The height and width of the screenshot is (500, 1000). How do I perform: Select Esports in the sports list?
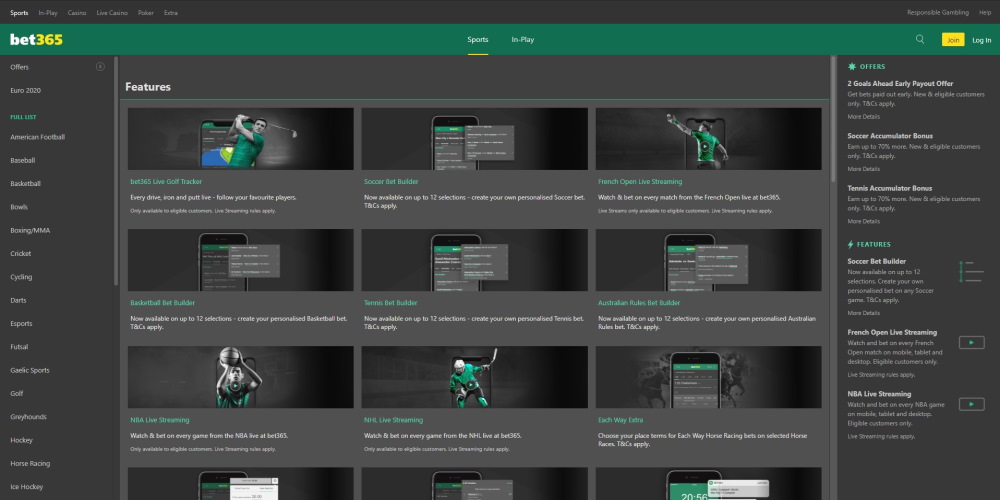coord(21,323)
